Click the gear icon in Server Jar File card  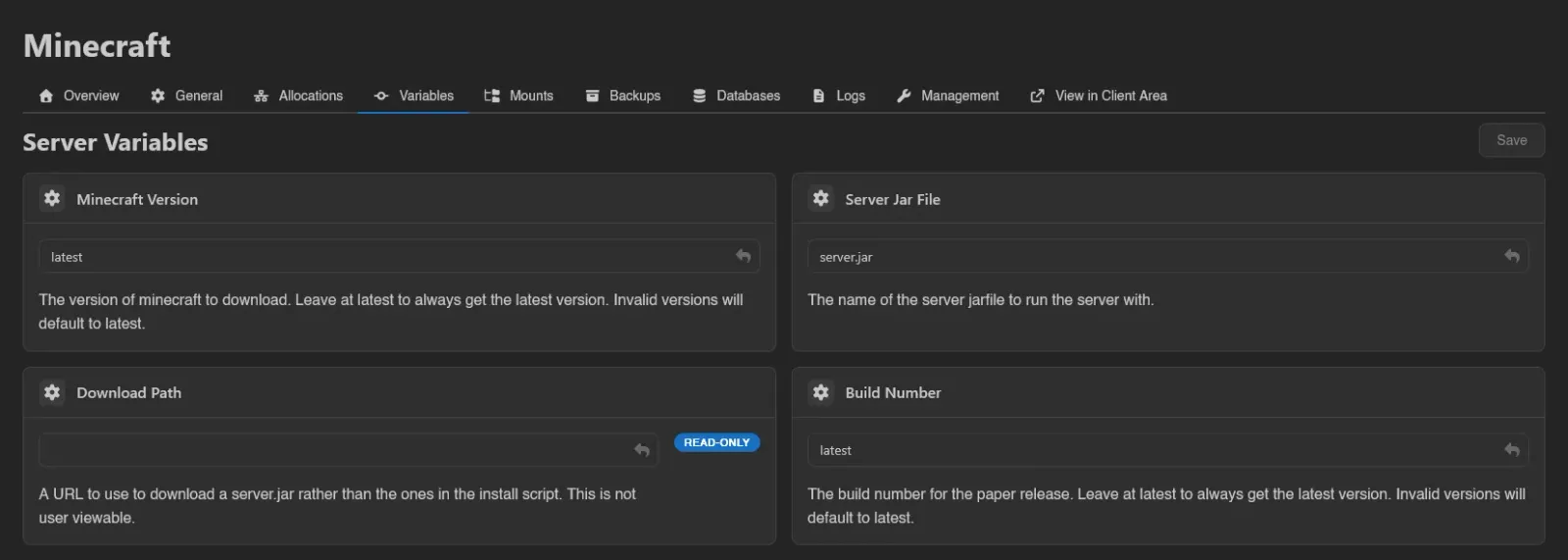tap(820, 198)
